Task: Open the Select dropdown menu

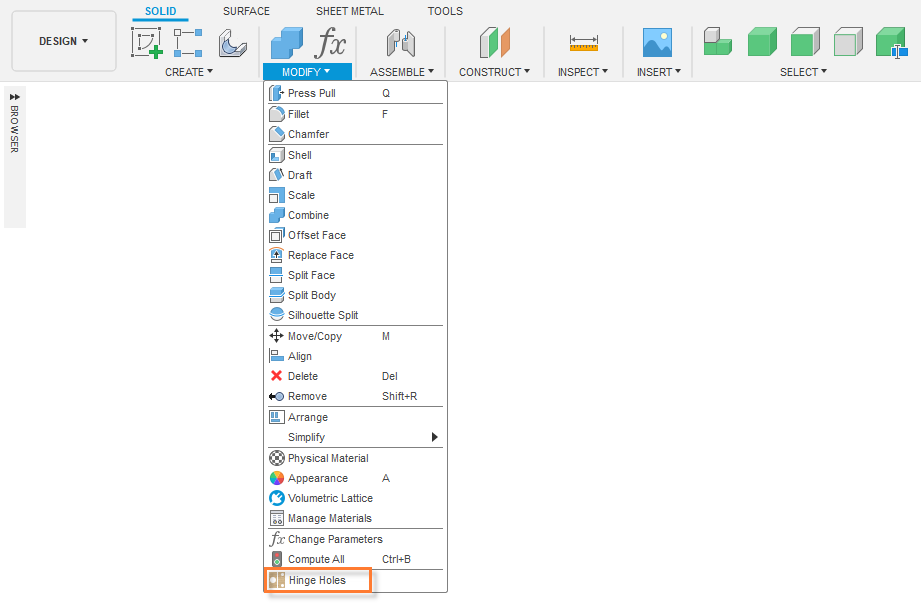Action: (x=804, y=72)
